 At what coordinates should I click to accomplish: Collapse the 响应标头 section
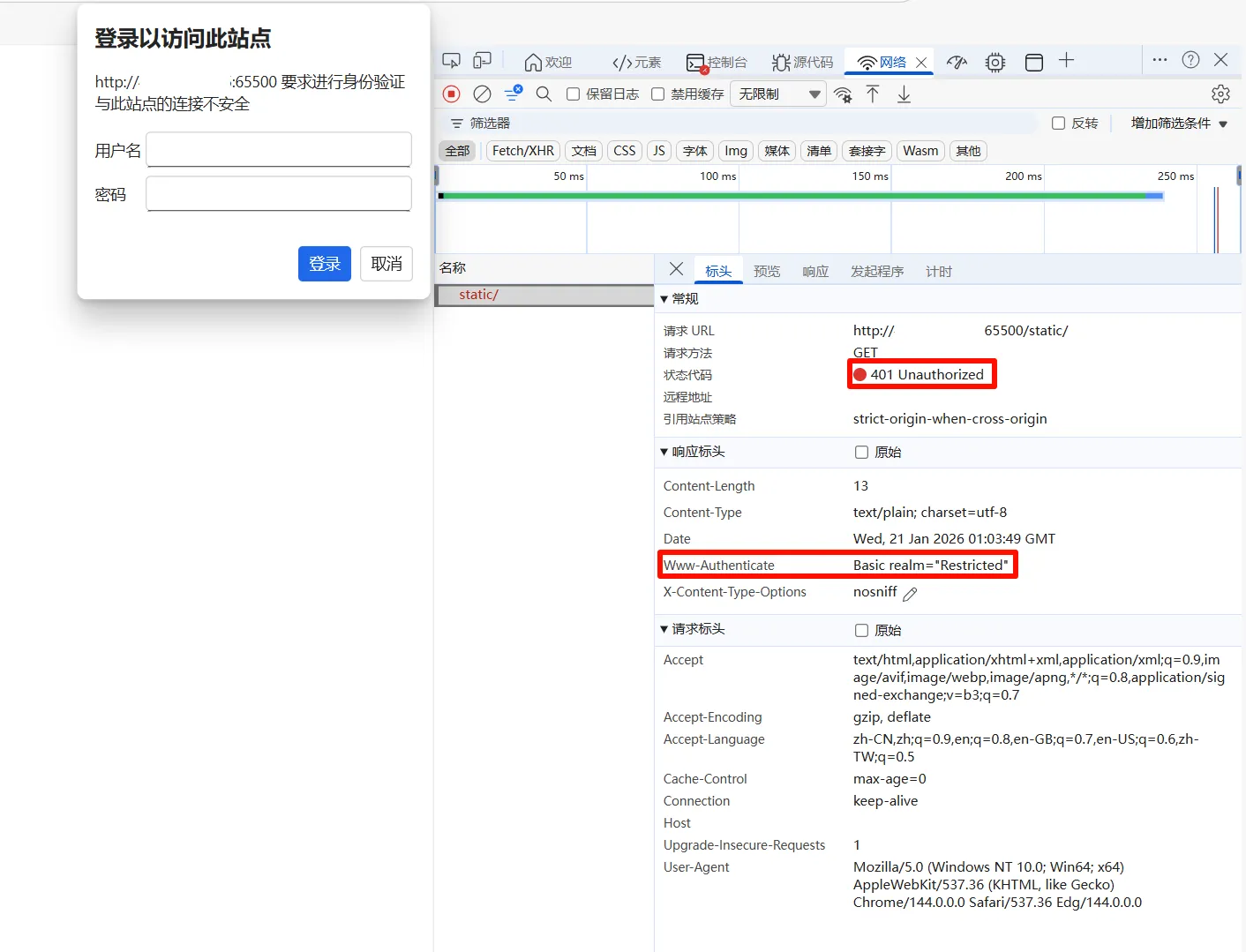pos(664,452)
